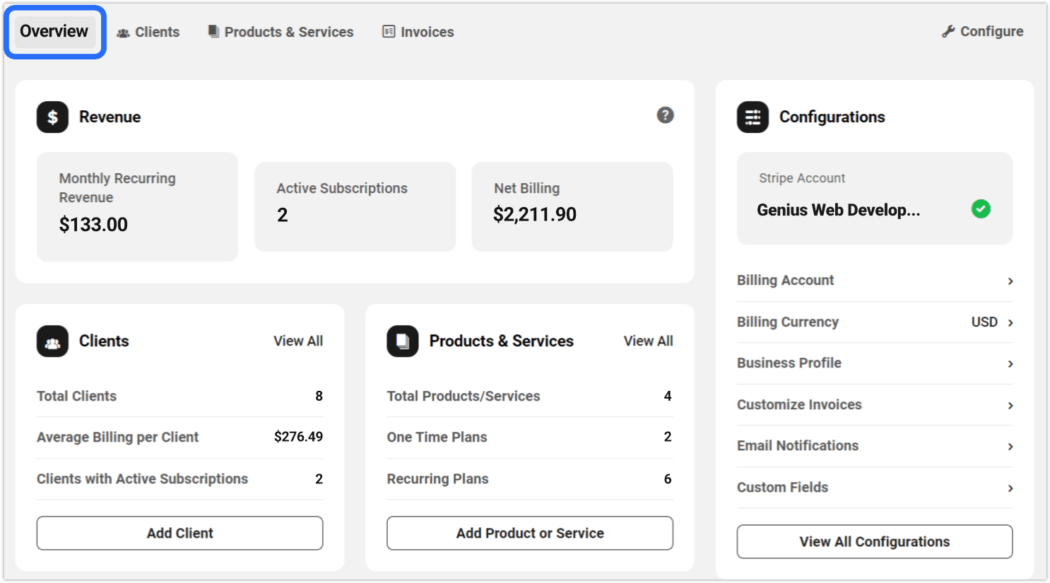Click the Recurring Plans count 6
1050x583 pixels.
[x=668, y=479]
